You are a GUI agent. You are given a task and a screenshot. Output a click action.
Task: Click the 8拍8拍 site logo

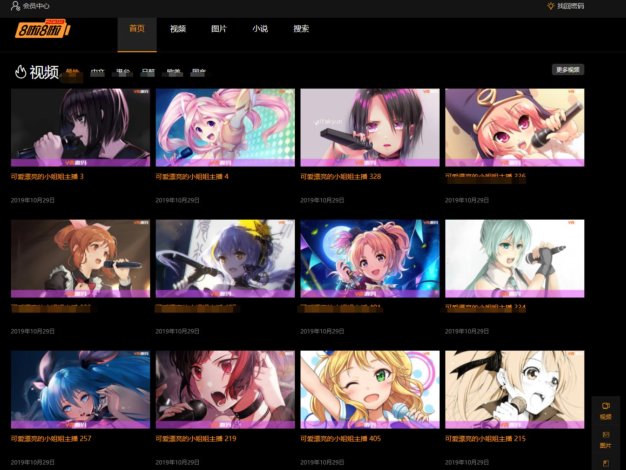[x=42, y=30]
